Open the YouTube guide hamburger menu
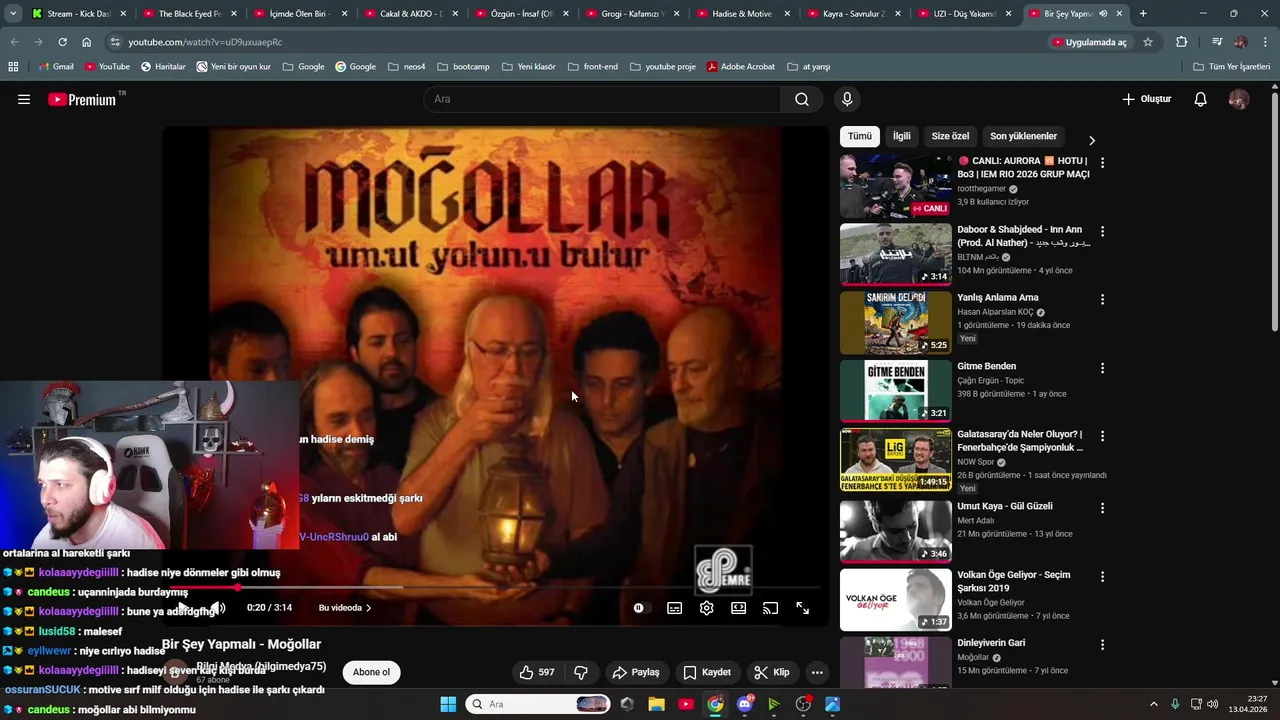 24,99
